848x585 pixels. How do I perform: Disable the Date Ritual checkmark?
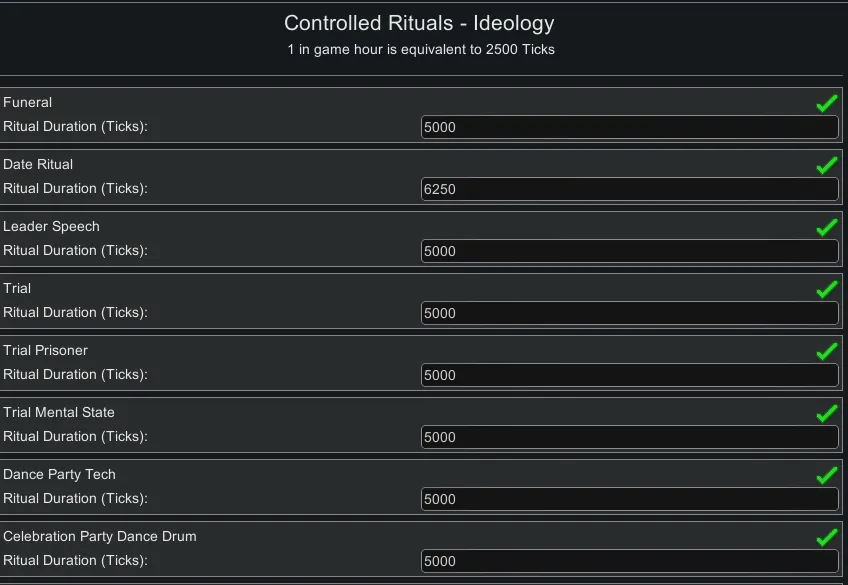pos(826,165)
